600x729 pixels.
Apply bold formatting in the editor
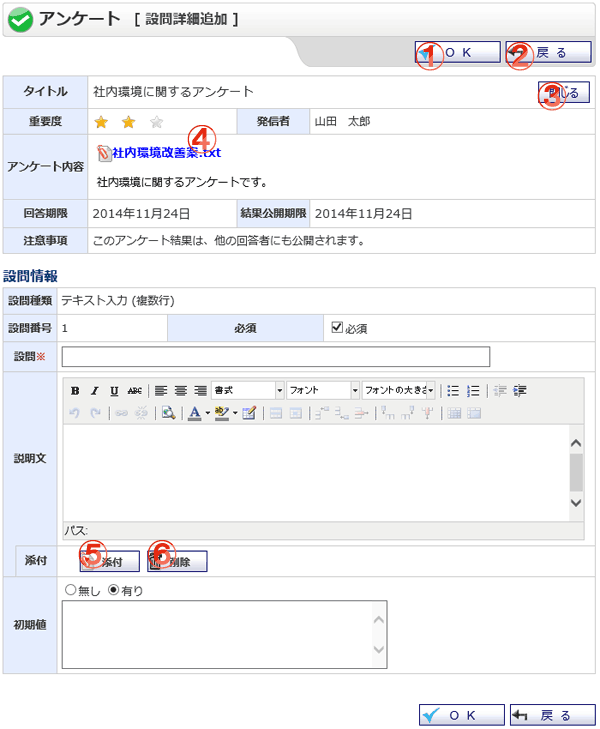click(75, 391)
